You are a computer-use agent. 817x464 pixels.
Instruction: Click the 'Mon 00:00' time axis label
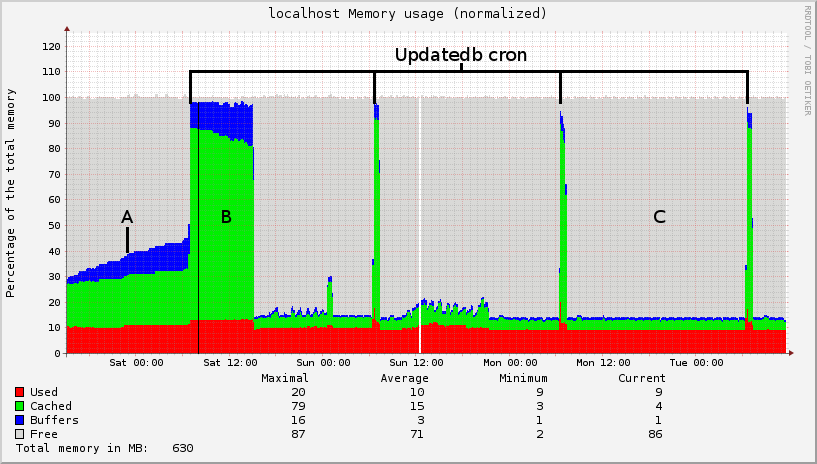(x=510, y=363)
